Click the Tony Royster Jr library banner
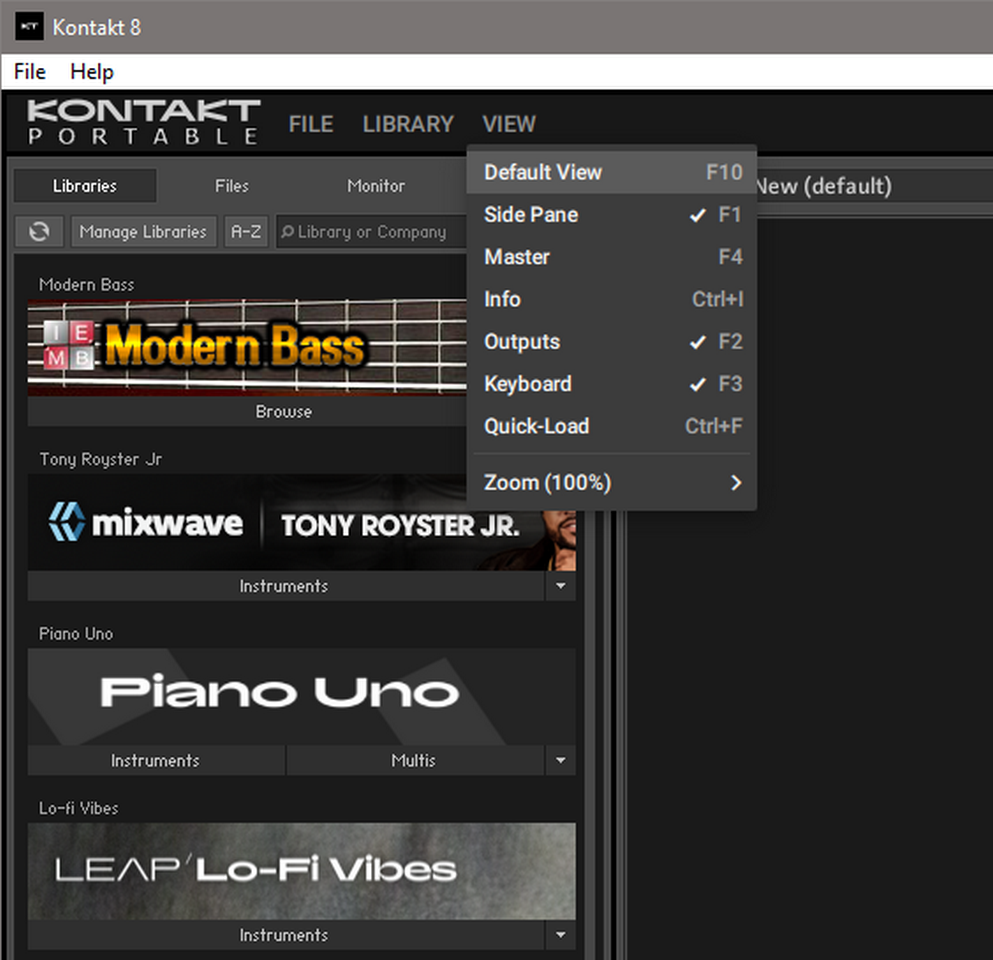993x960 pixels. (301, 522)
